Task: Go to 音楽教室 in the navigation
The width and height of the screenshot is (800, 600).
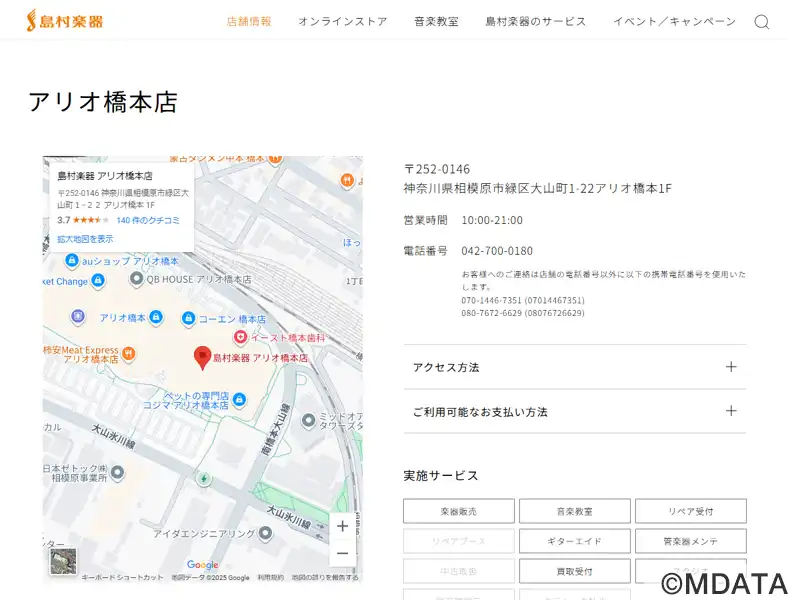Action: pos(436,21)
